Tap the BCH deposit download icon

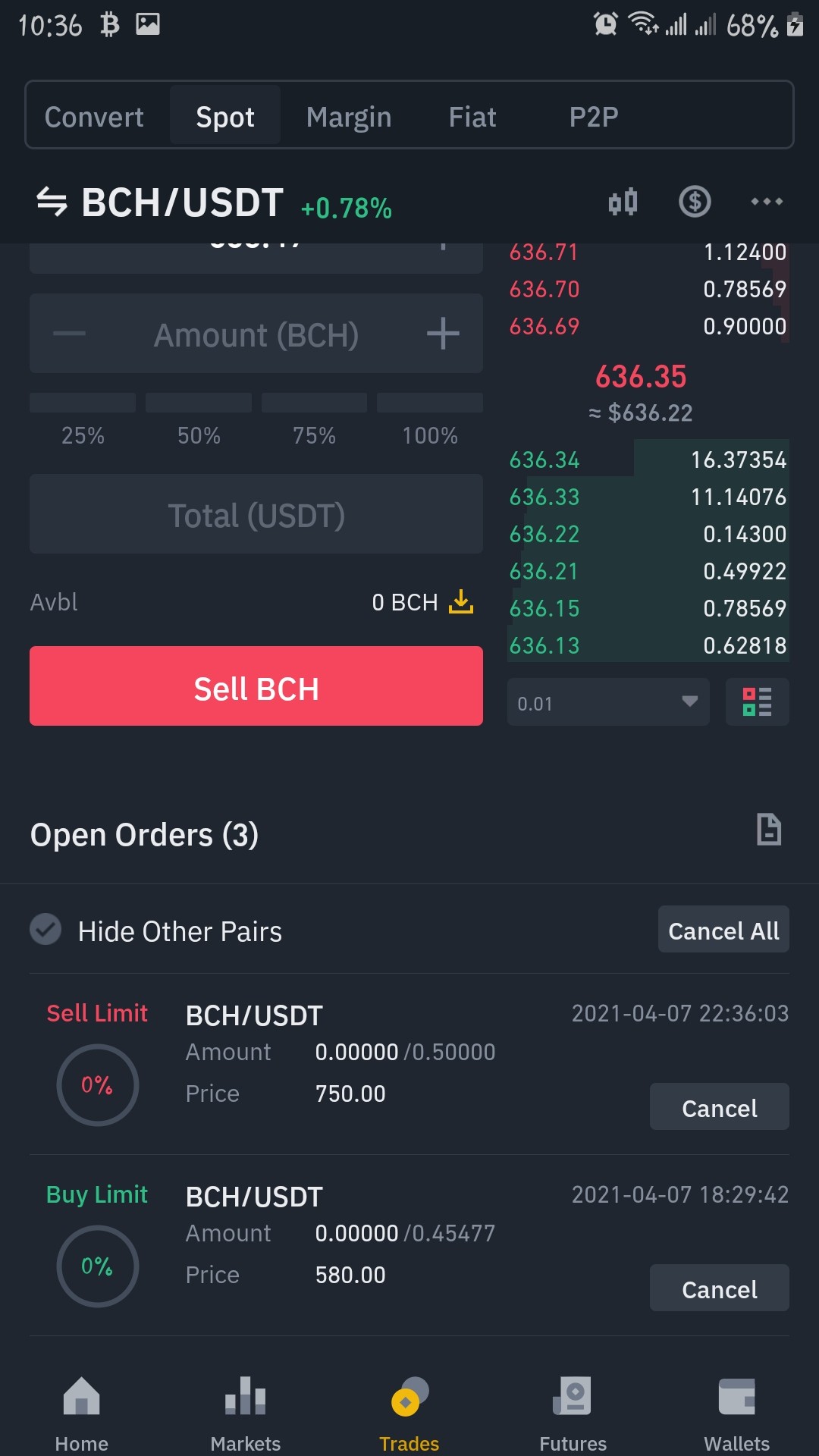click(460, 602)
